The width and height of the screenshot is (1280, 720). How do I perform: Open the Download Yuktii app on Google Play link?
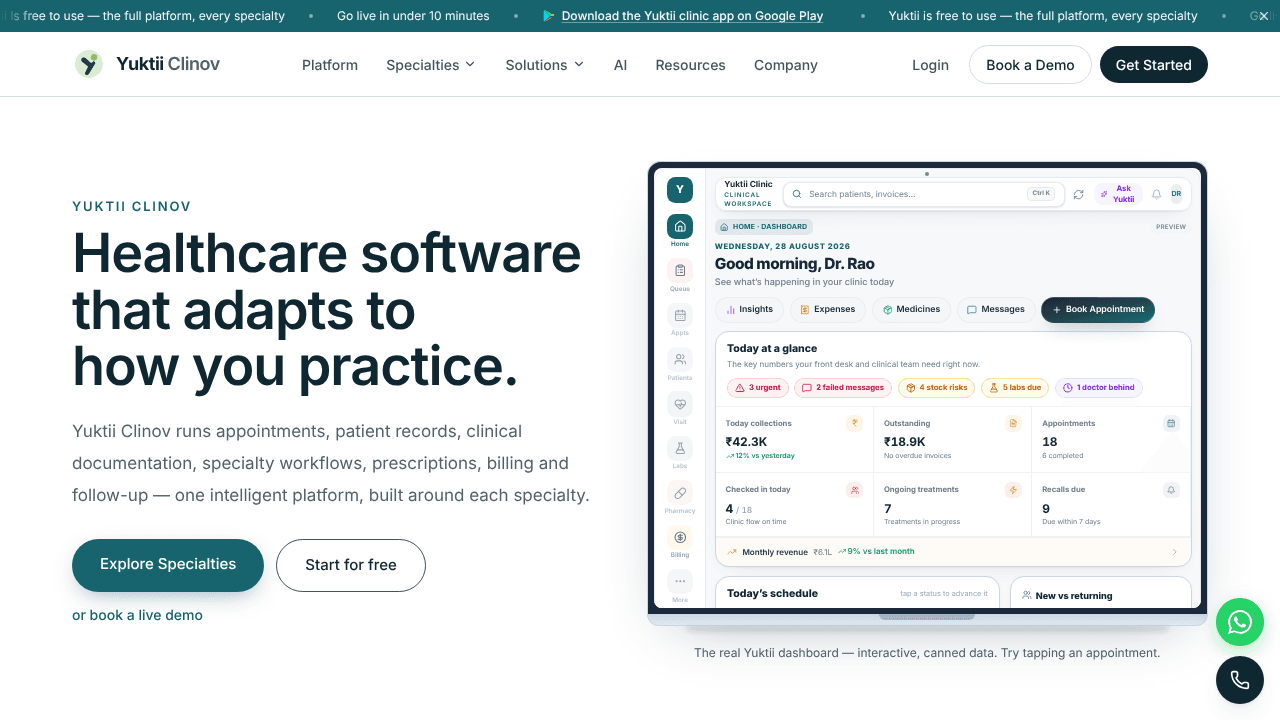coord(692,16)
